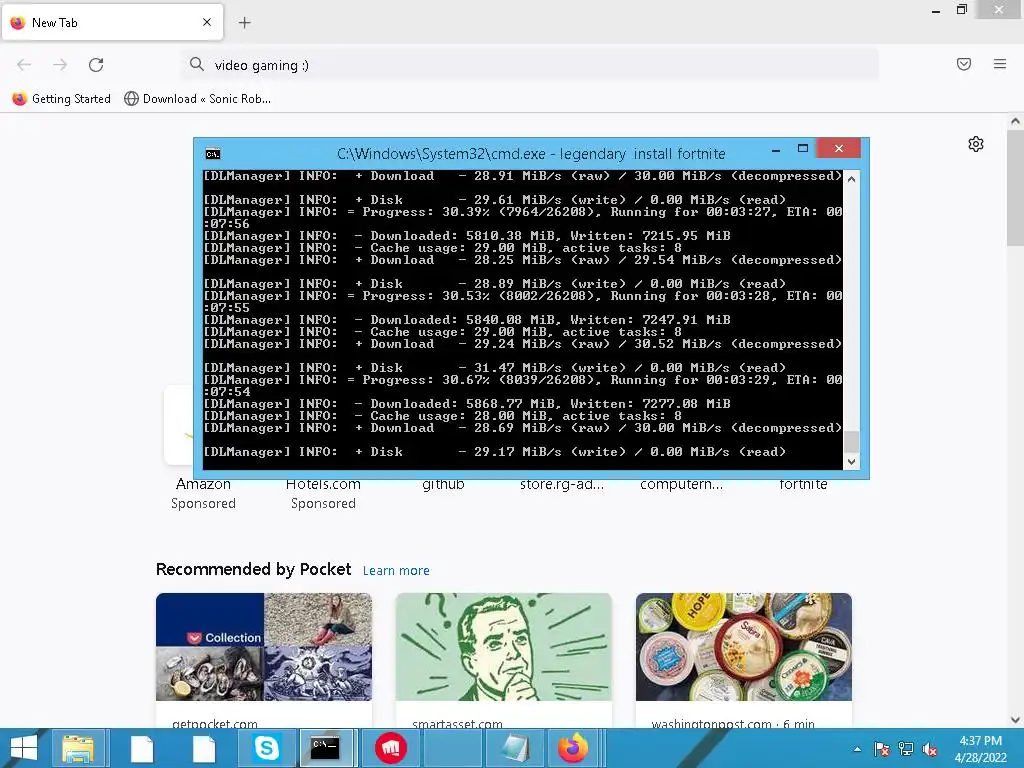Go forward with Firefox forward arrow

click(x=60, y=65)
